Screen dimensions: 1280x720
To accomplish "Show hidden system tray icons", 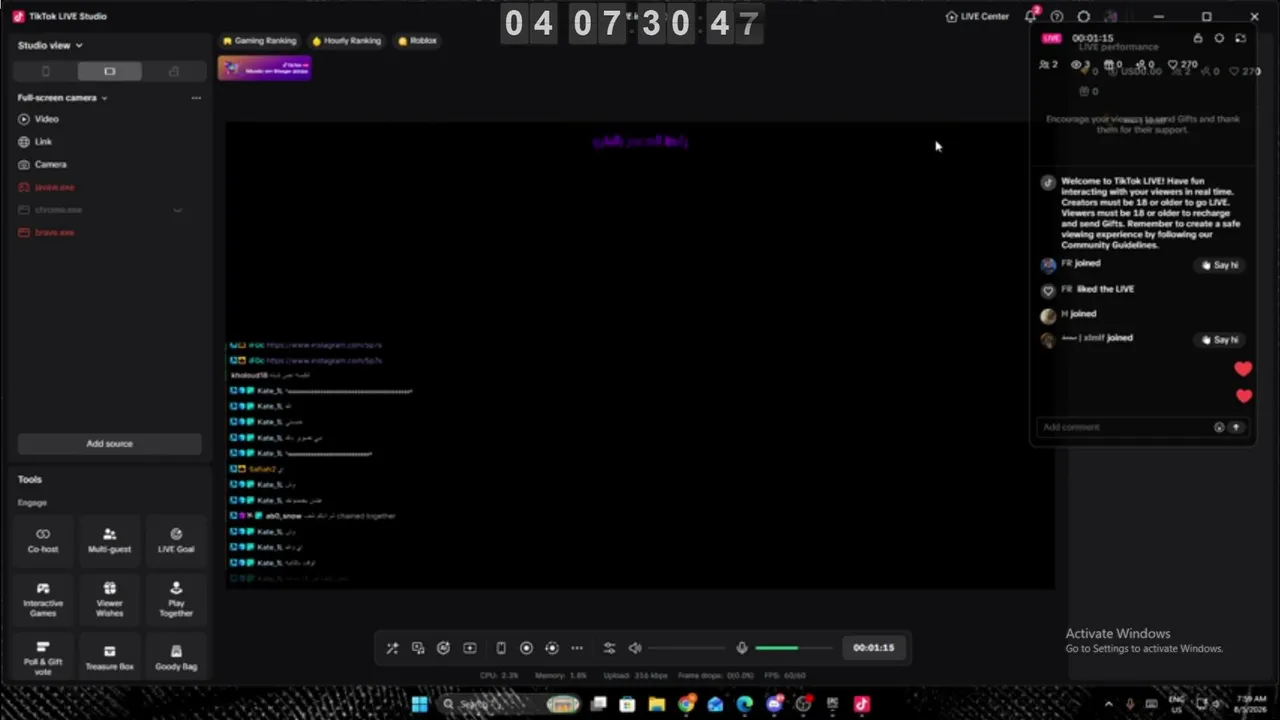I will 1108,704.
